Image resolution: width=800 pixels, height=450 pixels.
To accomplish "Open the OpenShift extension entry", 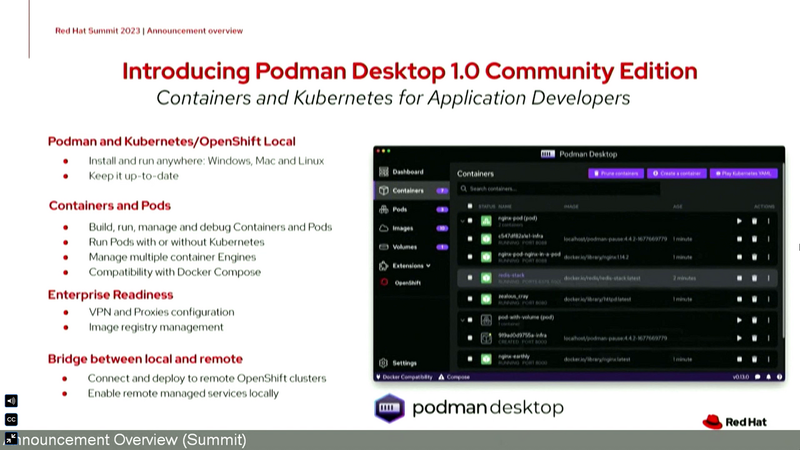I will point(401,283).
